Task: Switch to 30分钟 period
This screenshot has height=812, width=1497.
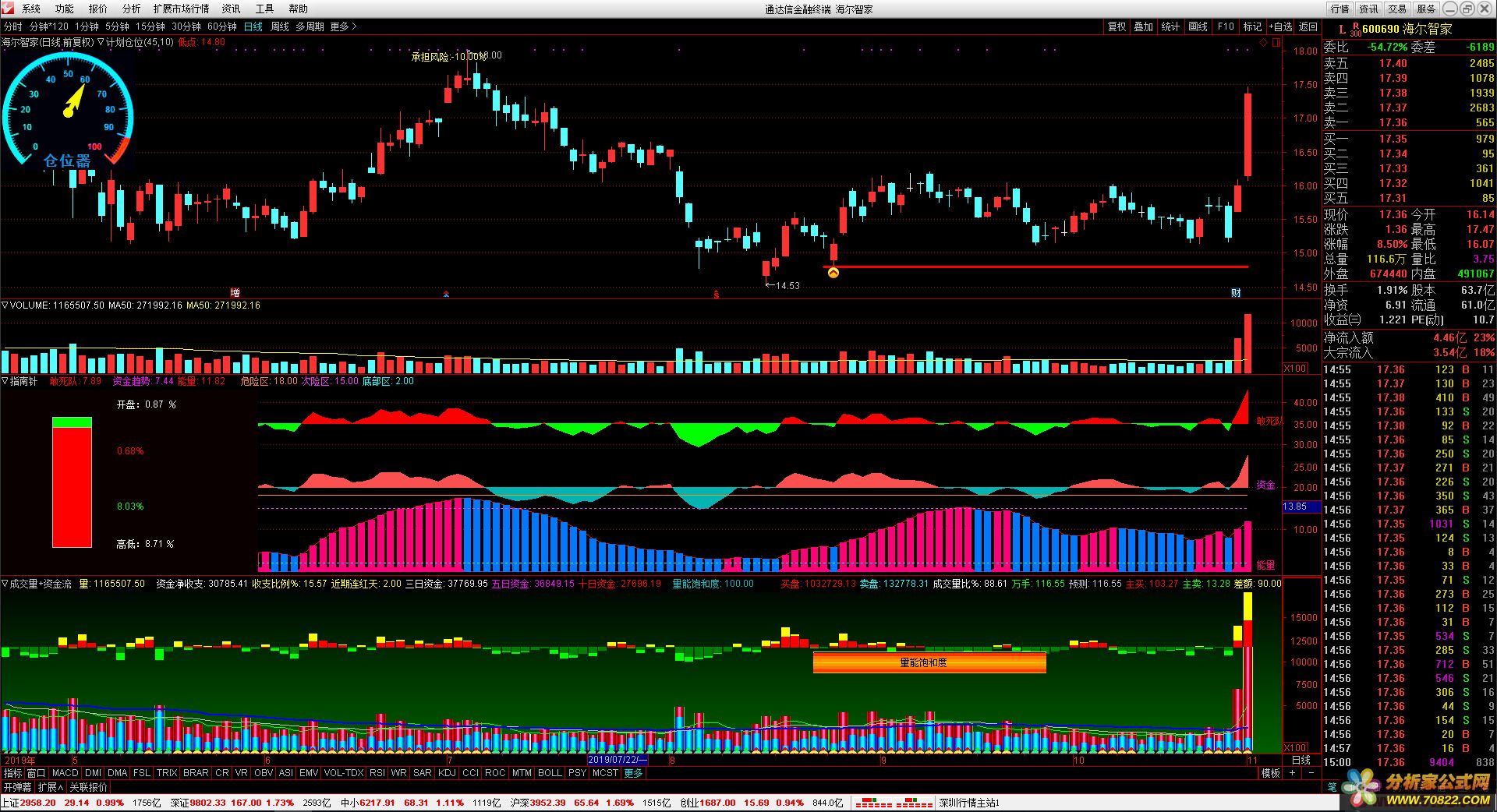Action: [x=186, y=26]
